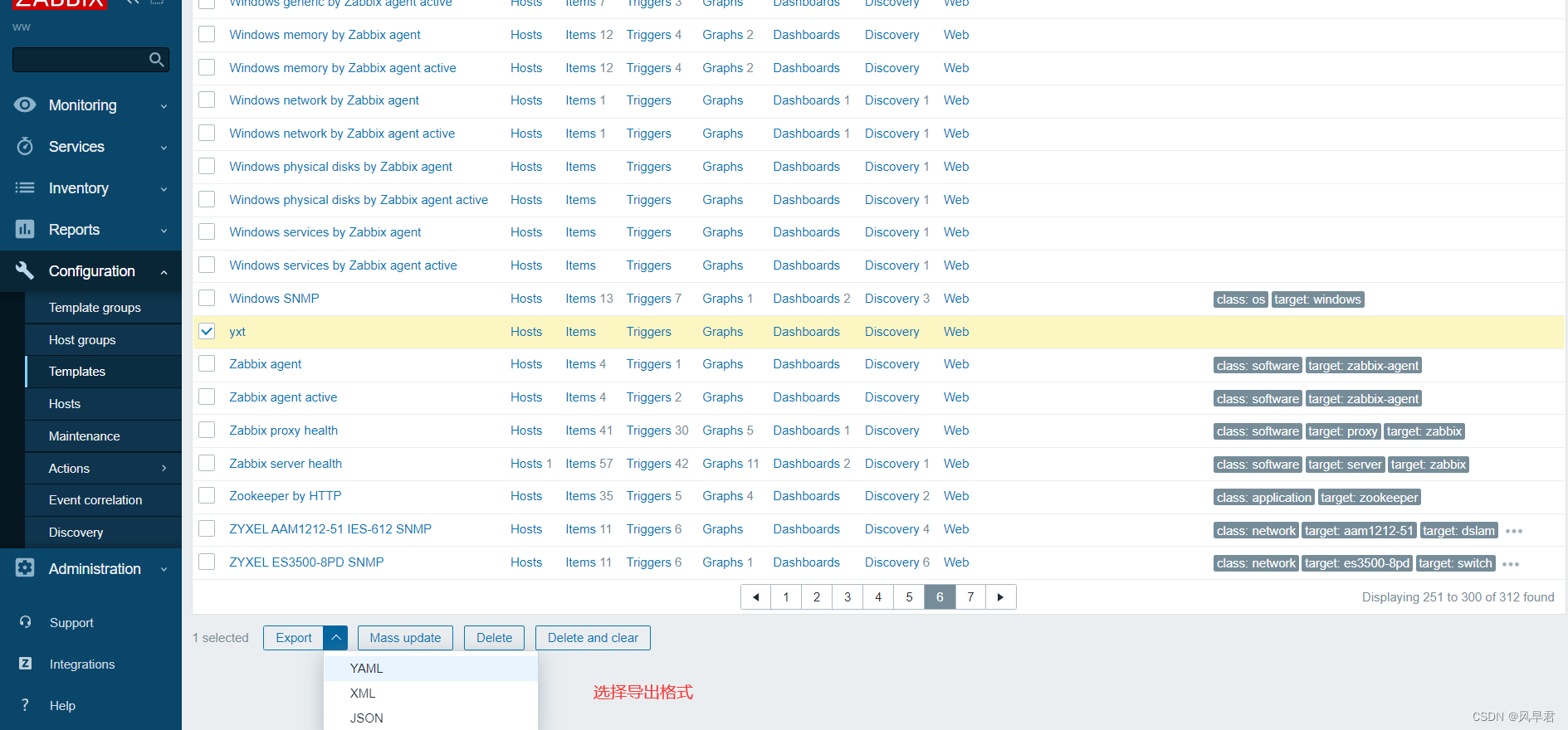The image size is (1568, 730).
Task: Open Hosts under Configuration
Action: point(65,404)
